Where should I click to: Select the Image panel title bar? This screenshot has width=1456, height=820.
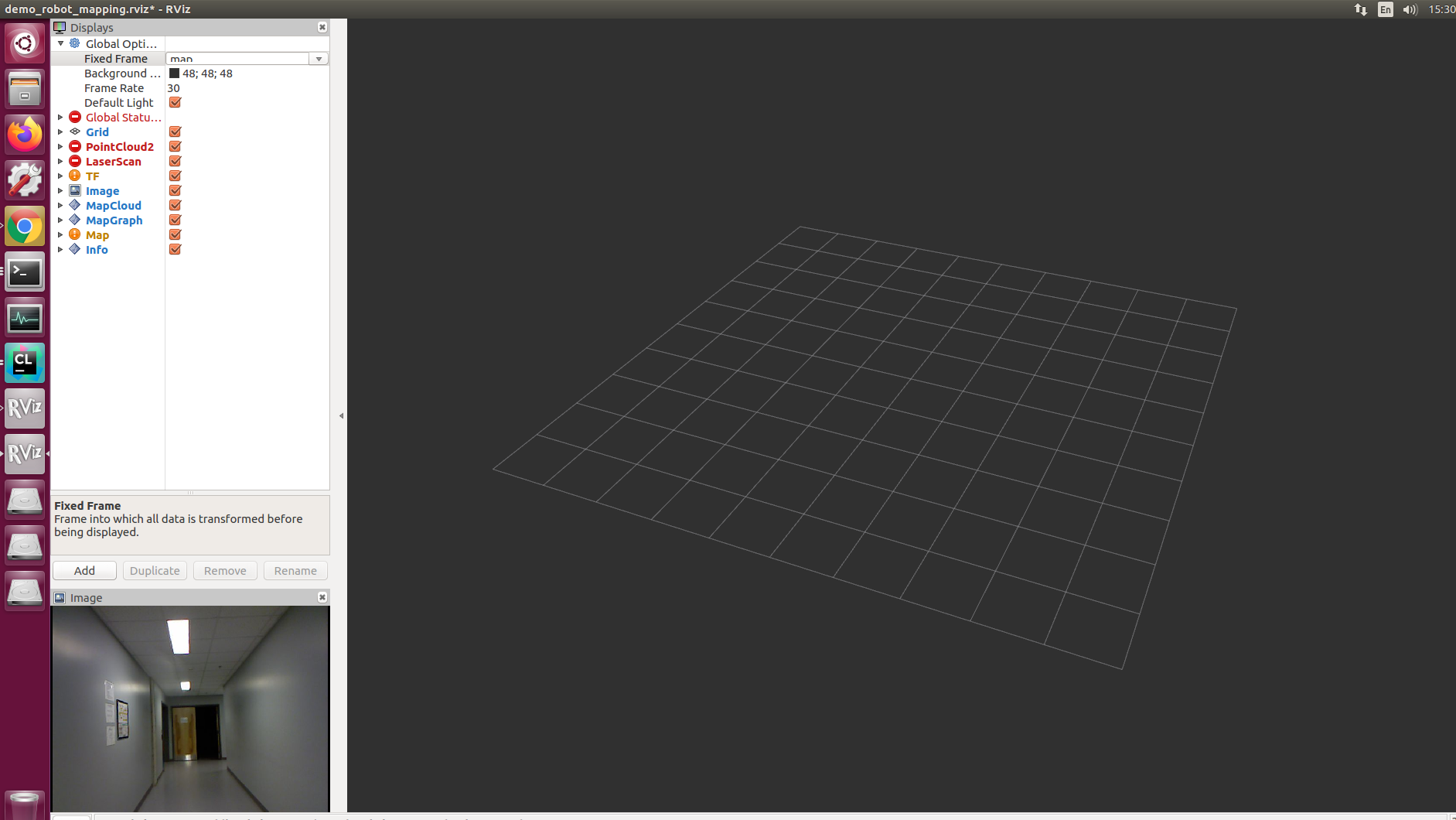point(87,597)
